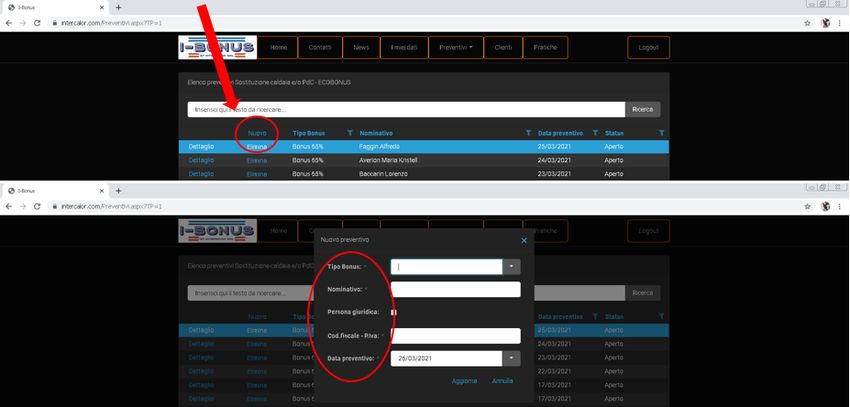850x407 pixels.
Task: Click the Nominativo text field in the dialog
Action: pos(455,290)
